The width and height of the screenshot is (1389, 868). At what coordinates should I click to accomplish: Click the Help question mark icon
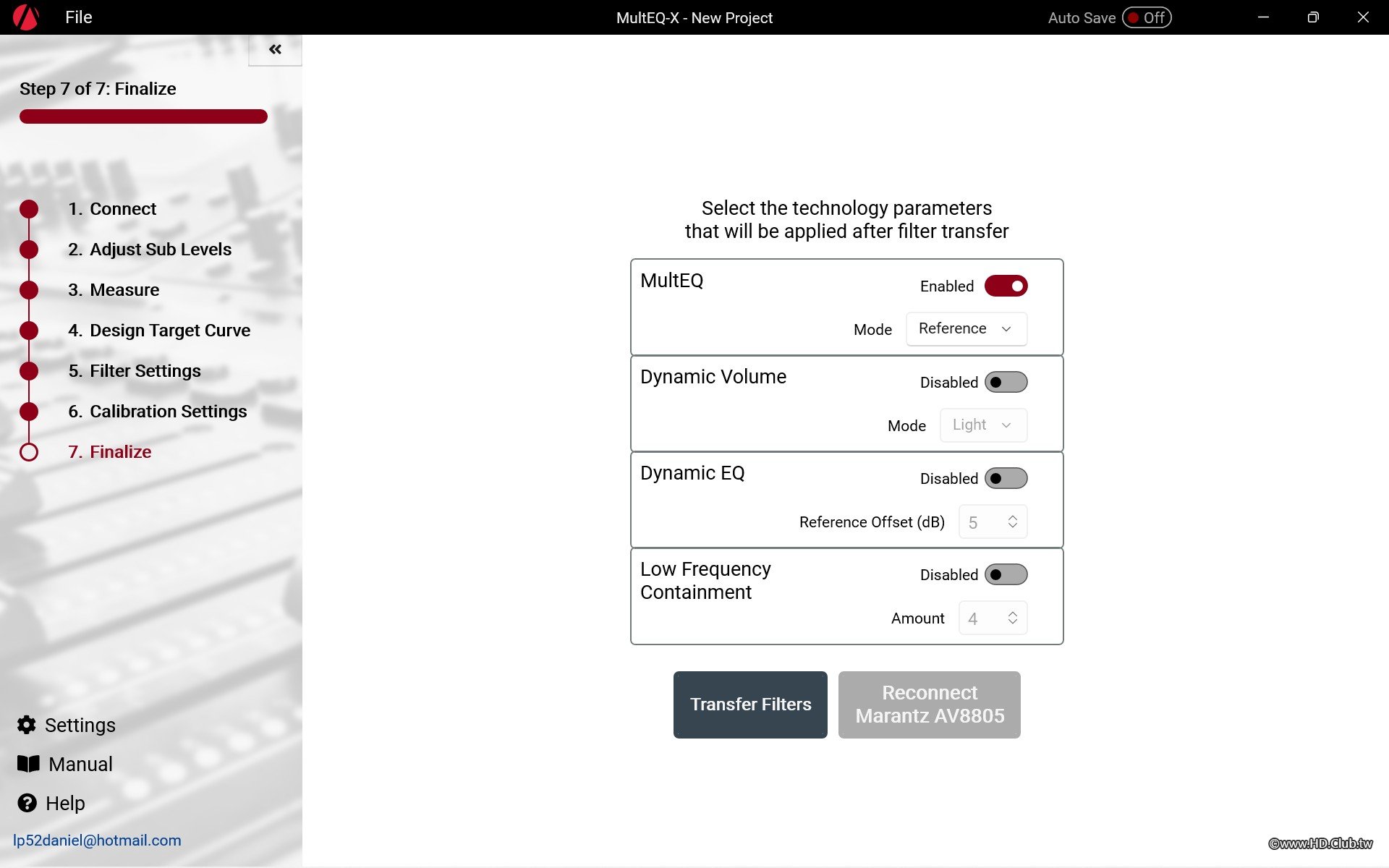[27, 803]
